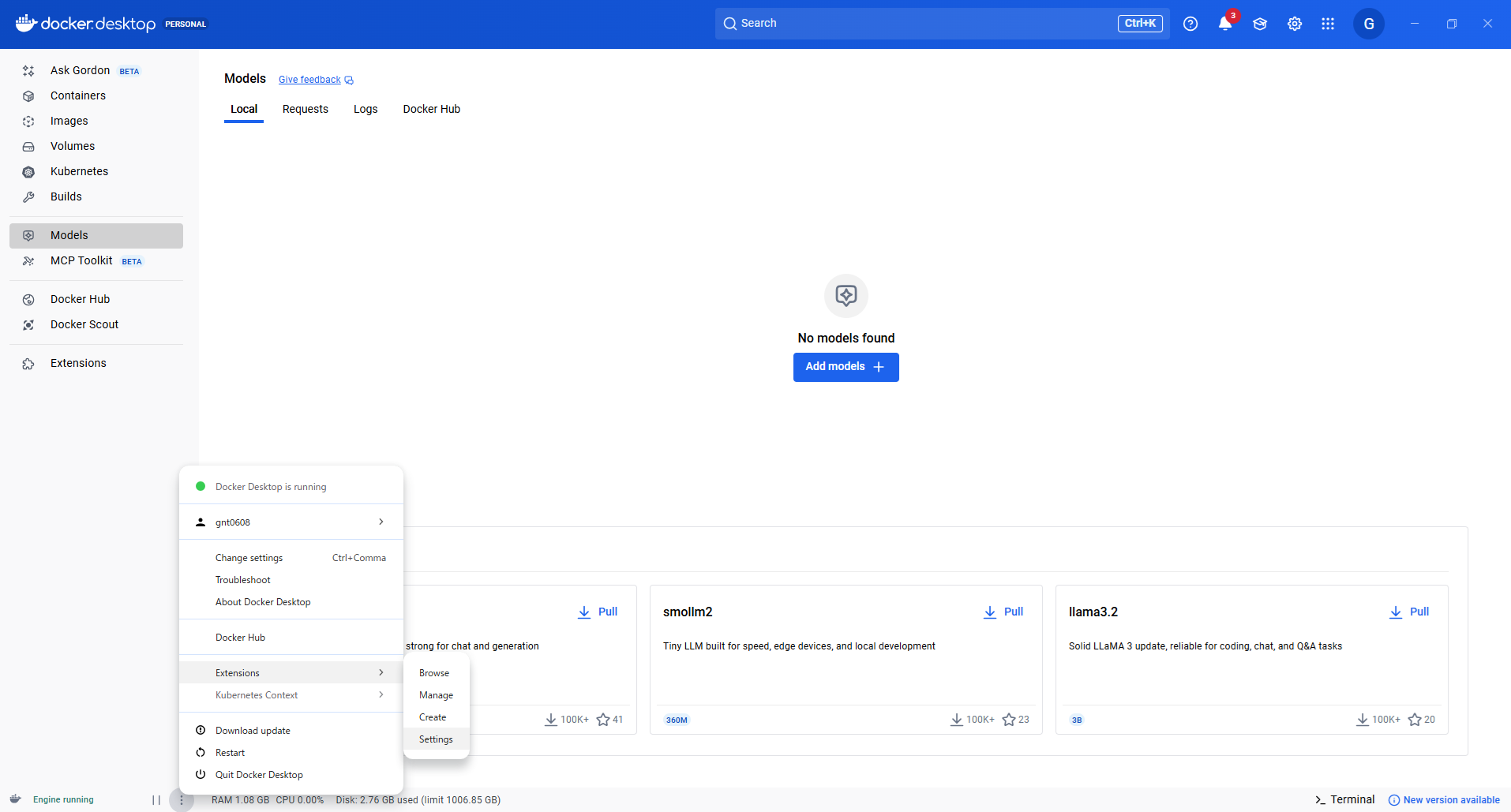
Task: Switch to the Local tab
Action: pos(244,109)
